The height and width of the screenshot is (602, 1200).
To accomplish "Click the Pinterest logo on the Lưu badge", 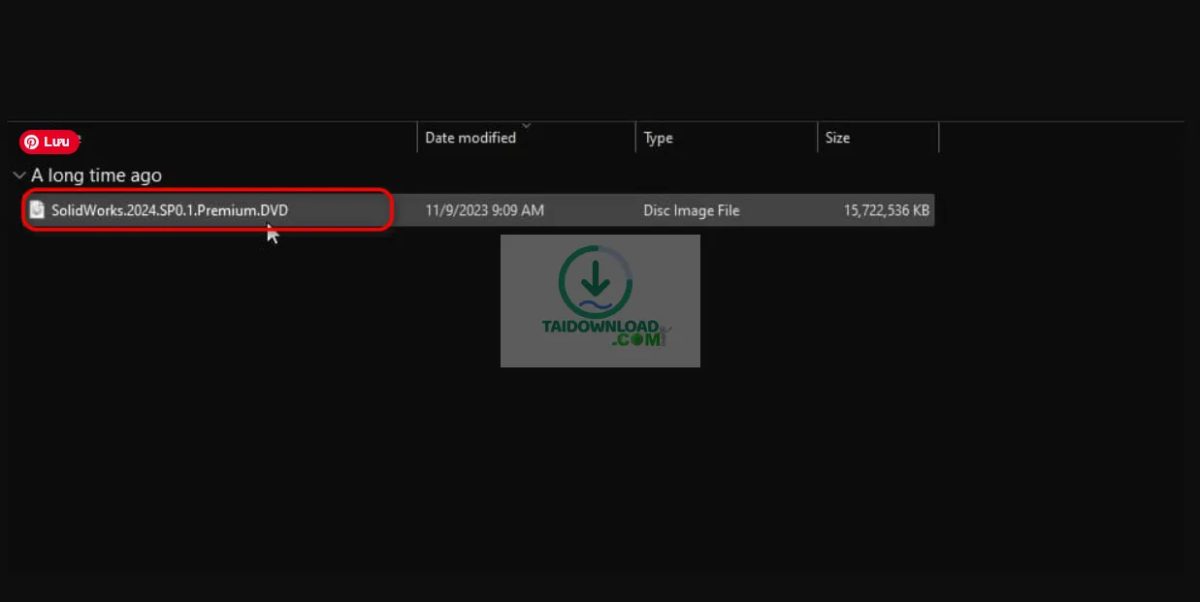I will pos(32,142).
